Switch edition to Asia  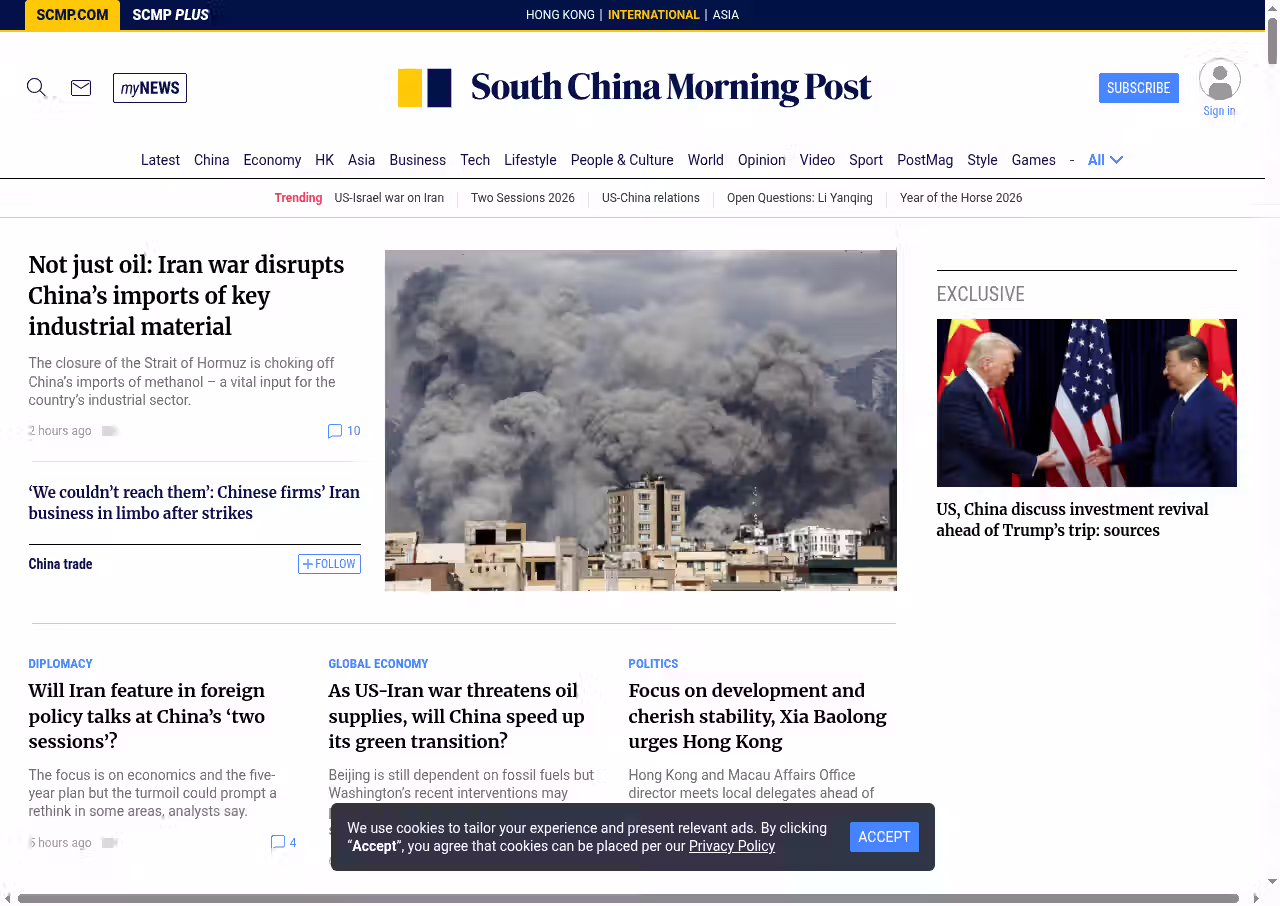point(725,15)
